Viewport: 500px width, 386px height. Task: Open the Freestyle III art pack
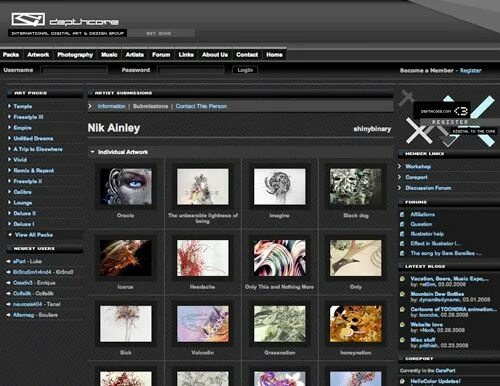pos(28,117)
